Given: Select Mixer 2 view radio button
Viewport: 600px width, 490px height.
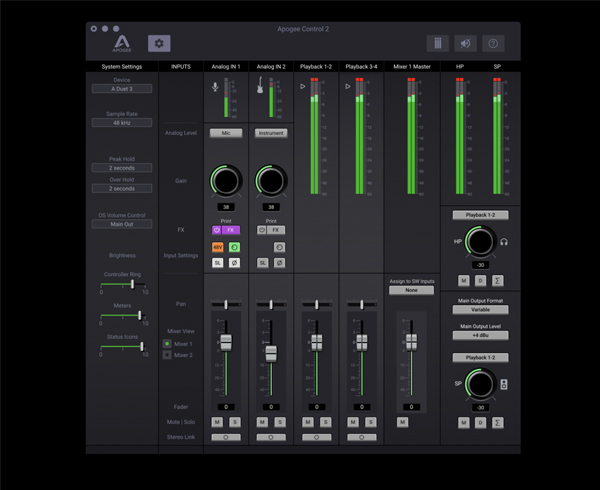Looking at the screenshot, I should tap(167, 355).
